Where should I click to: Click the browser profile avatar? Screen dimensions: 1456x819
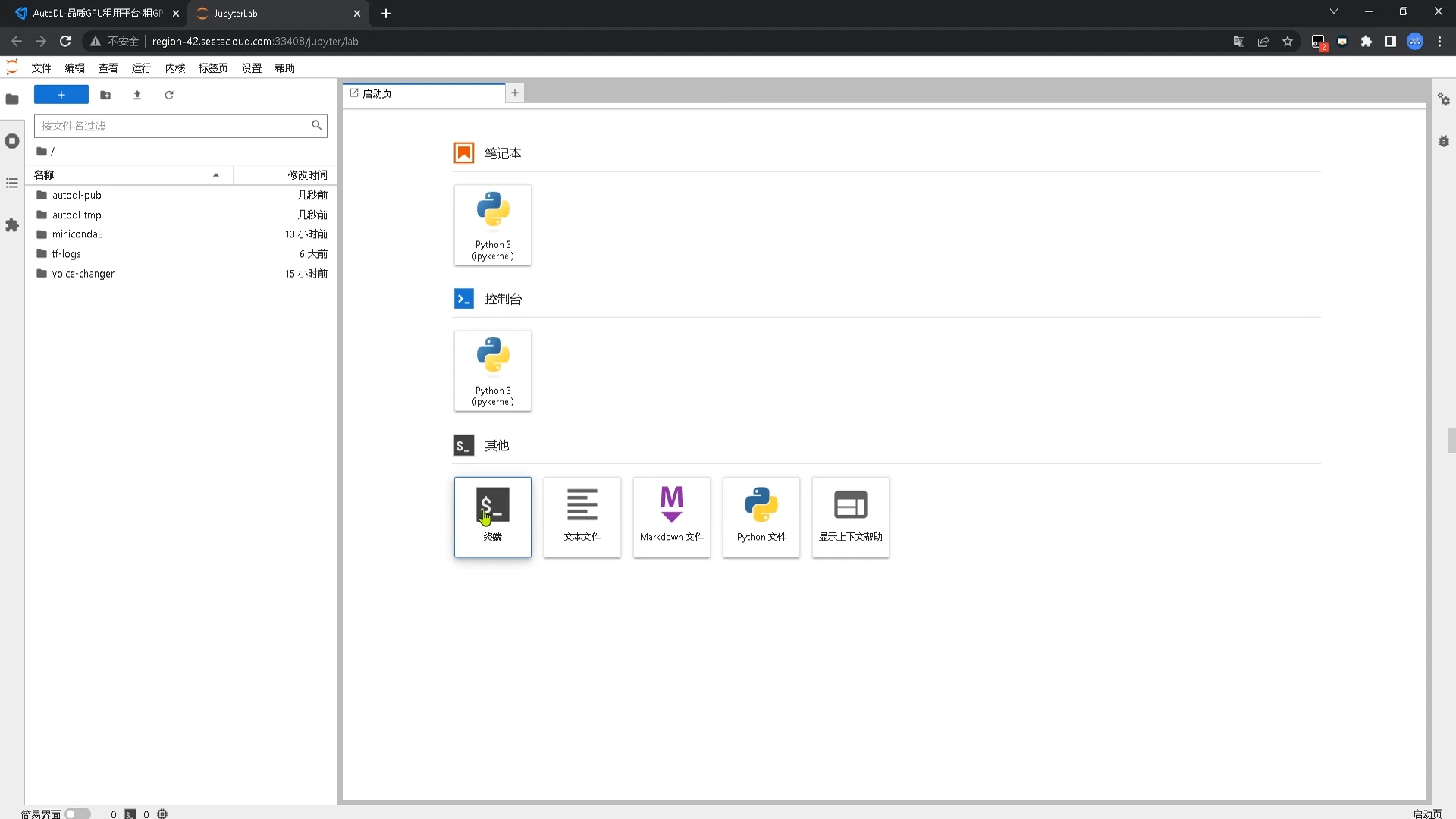tap(1415, 42)
